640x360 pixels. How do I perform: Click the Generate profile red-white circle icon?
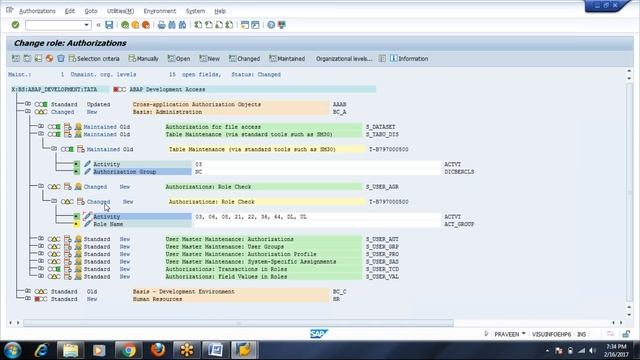[49, 58]
